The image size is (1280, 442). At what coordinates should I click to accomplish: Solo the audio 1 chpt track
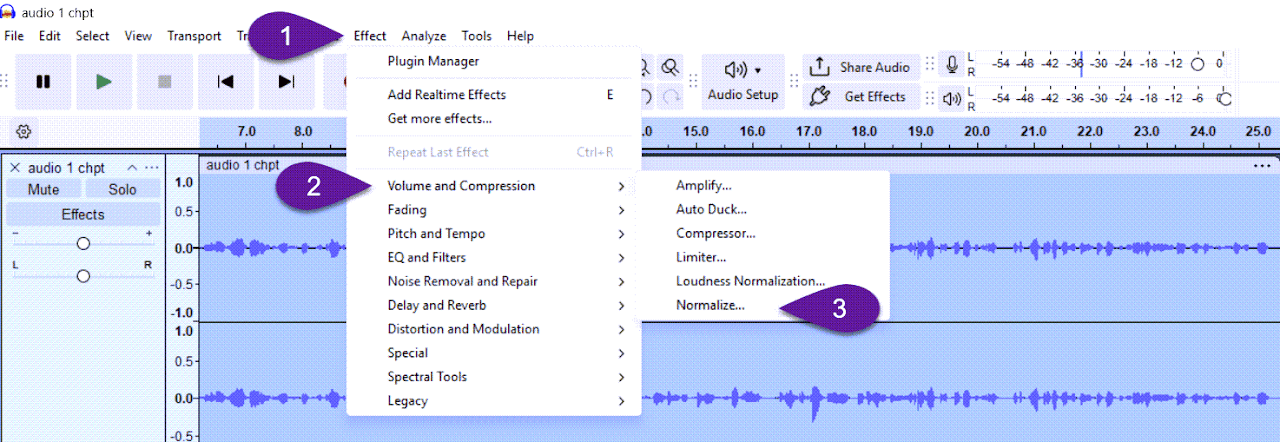[x=122, y=189]
